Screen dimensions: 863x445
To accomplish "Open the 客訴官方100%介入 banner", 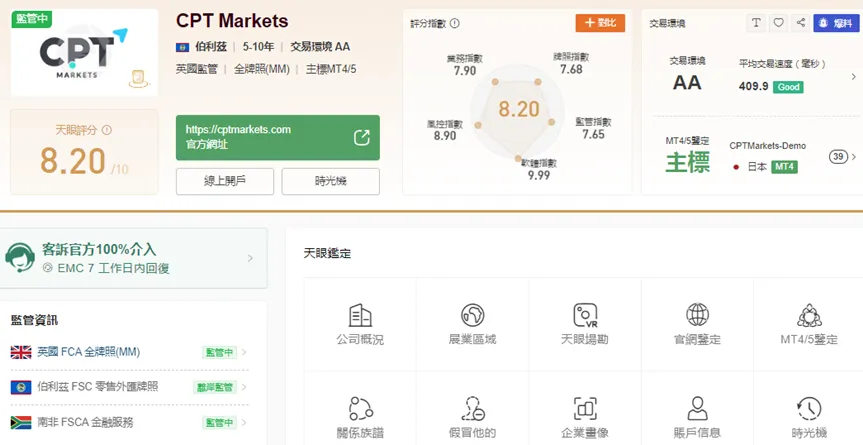I will pos(134,258).
